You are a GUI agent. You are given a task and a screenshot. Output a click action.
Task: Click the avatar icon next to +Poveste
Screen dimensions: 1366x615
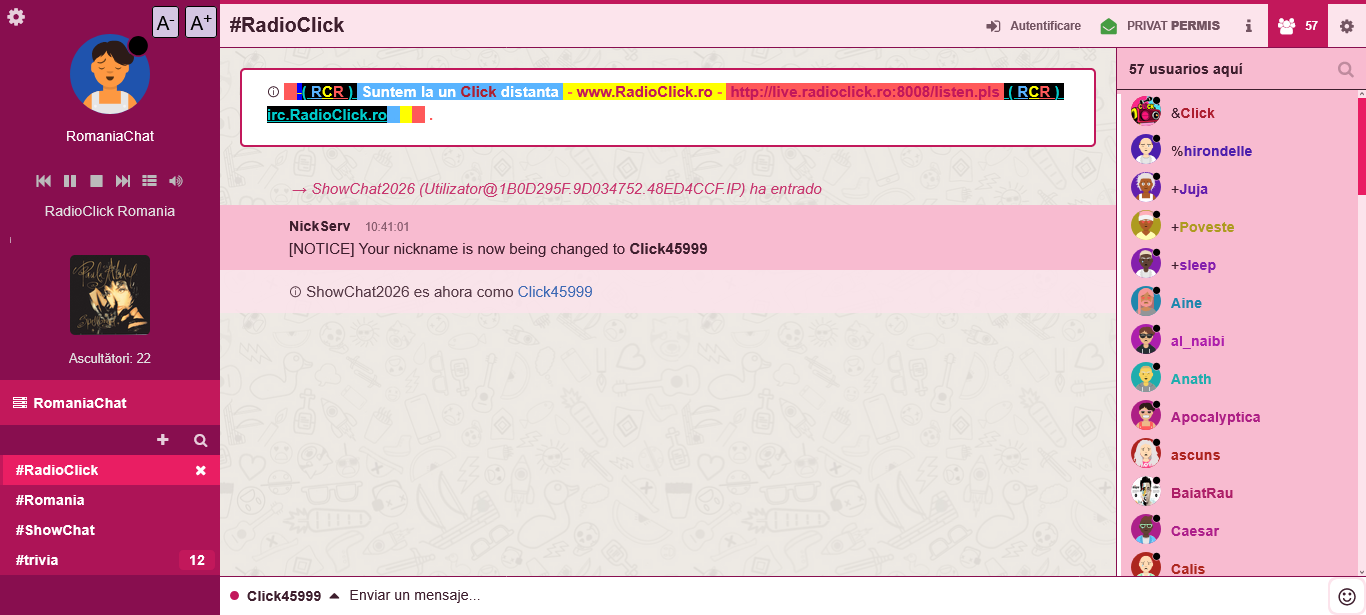(x=1145, y=225)
